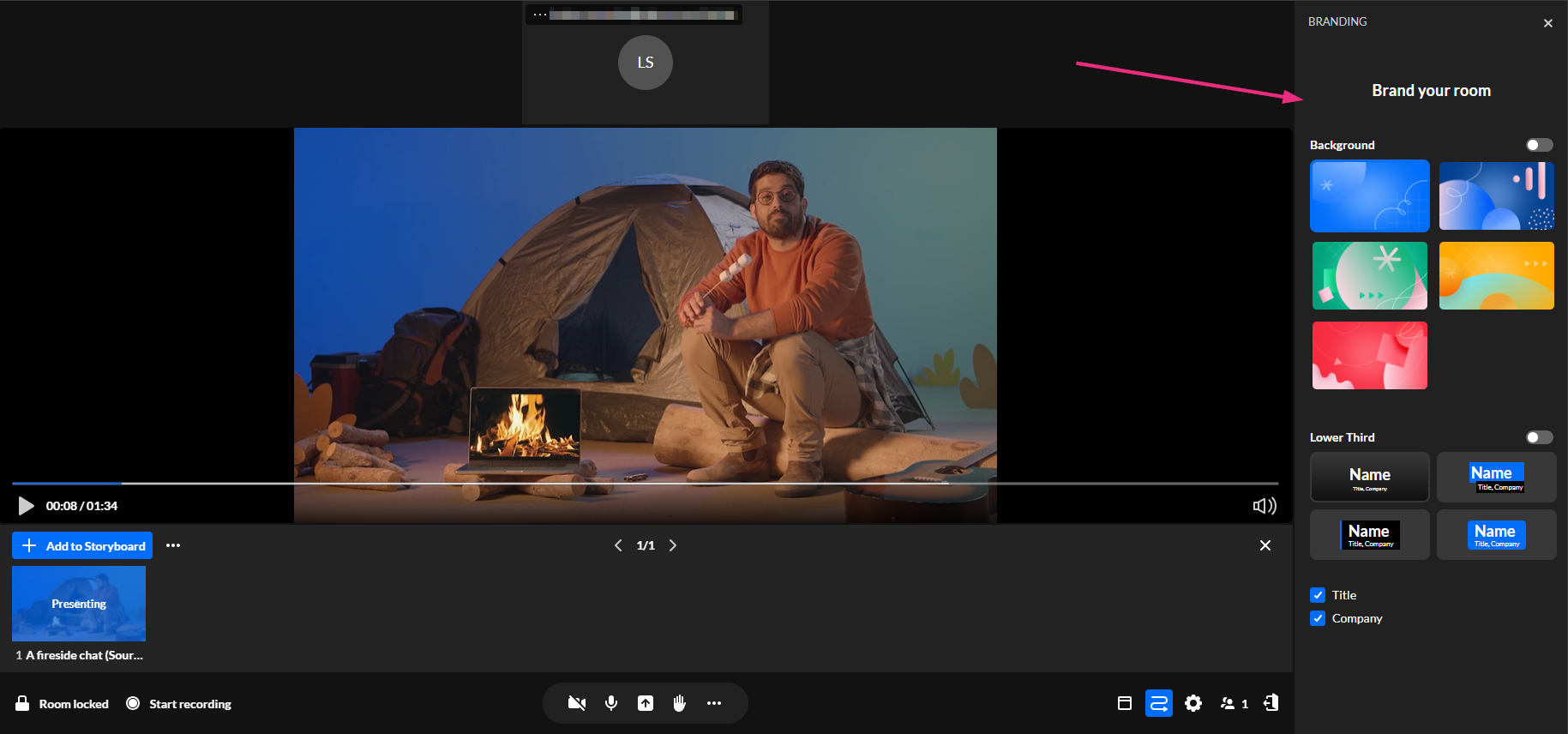Open the participant tile three-dot menu

pos(540,15)
